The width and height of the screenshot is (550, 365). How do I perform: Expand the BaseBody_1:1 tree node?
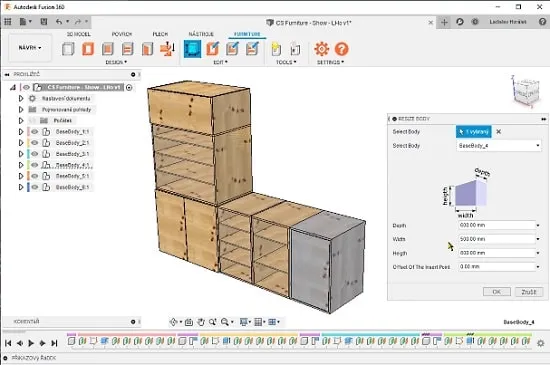(x=21, y=131)
